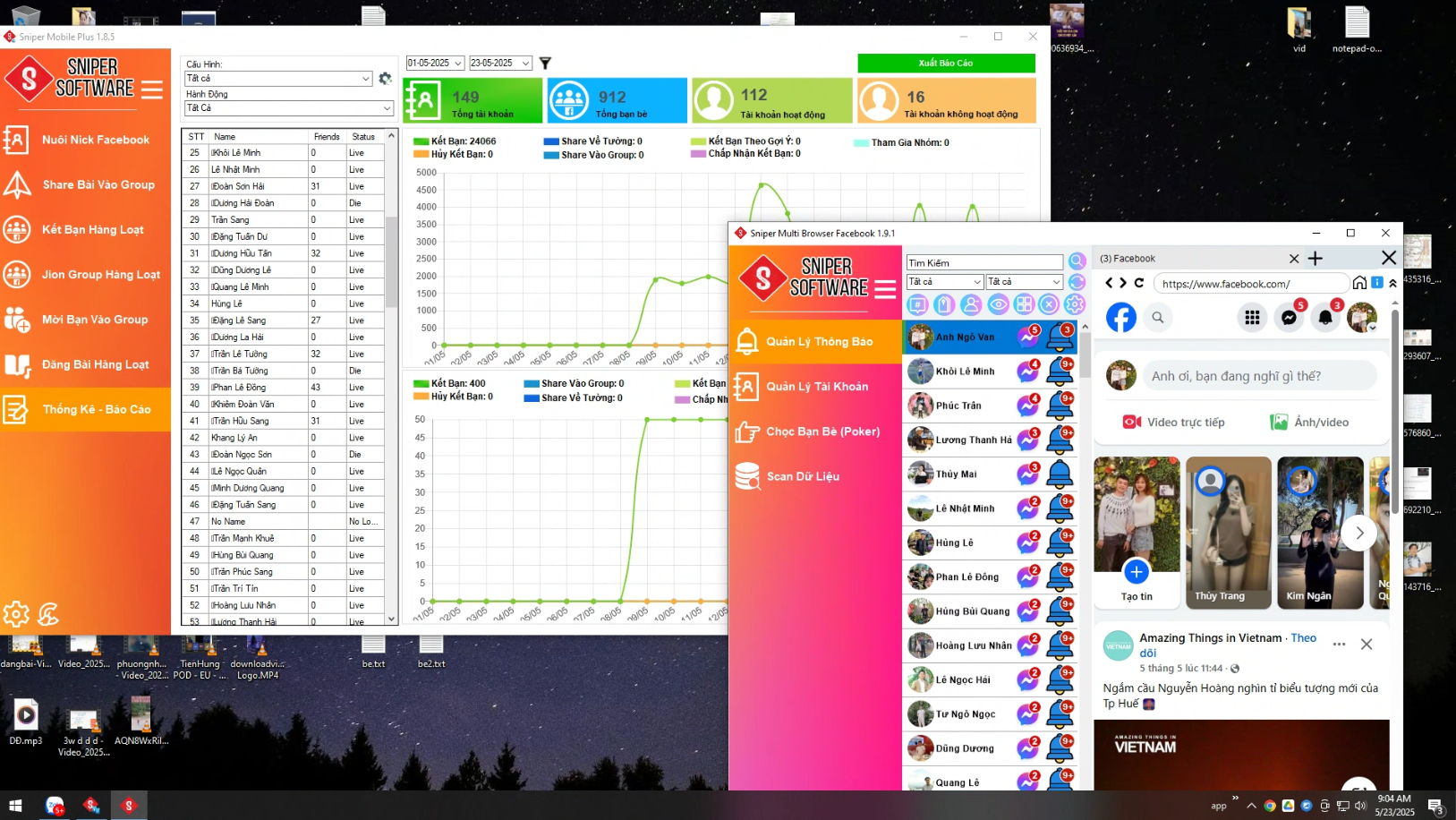The image size is (1456, 820).
Task: Toggle Sniper Mobile Plus sidebar hamburger menu
Action: point(152,90)
